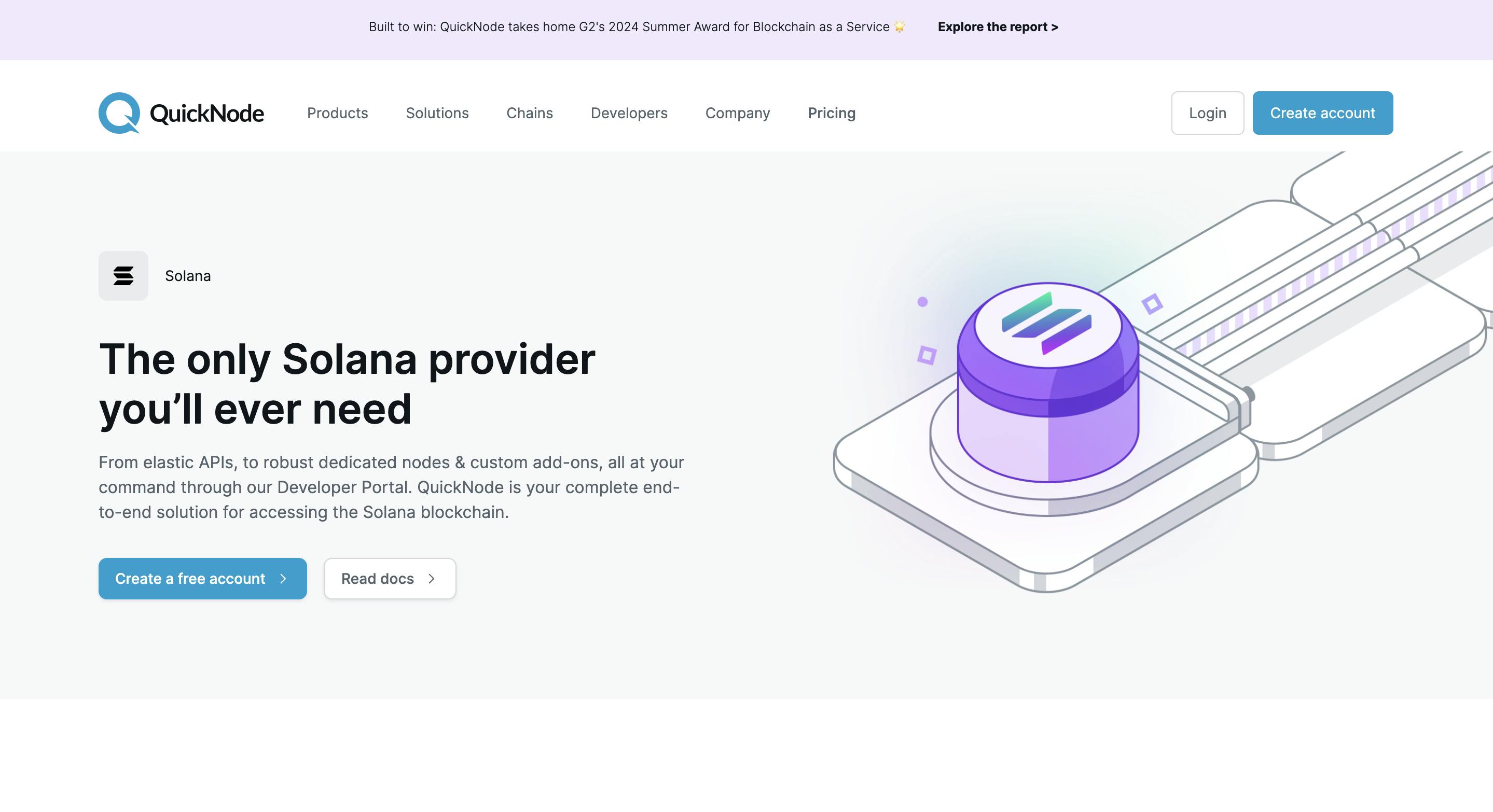This screenshot has width=1493, height=812.
Task: Click the chevron in Read docs button
Action: click(x=431, y=579)
